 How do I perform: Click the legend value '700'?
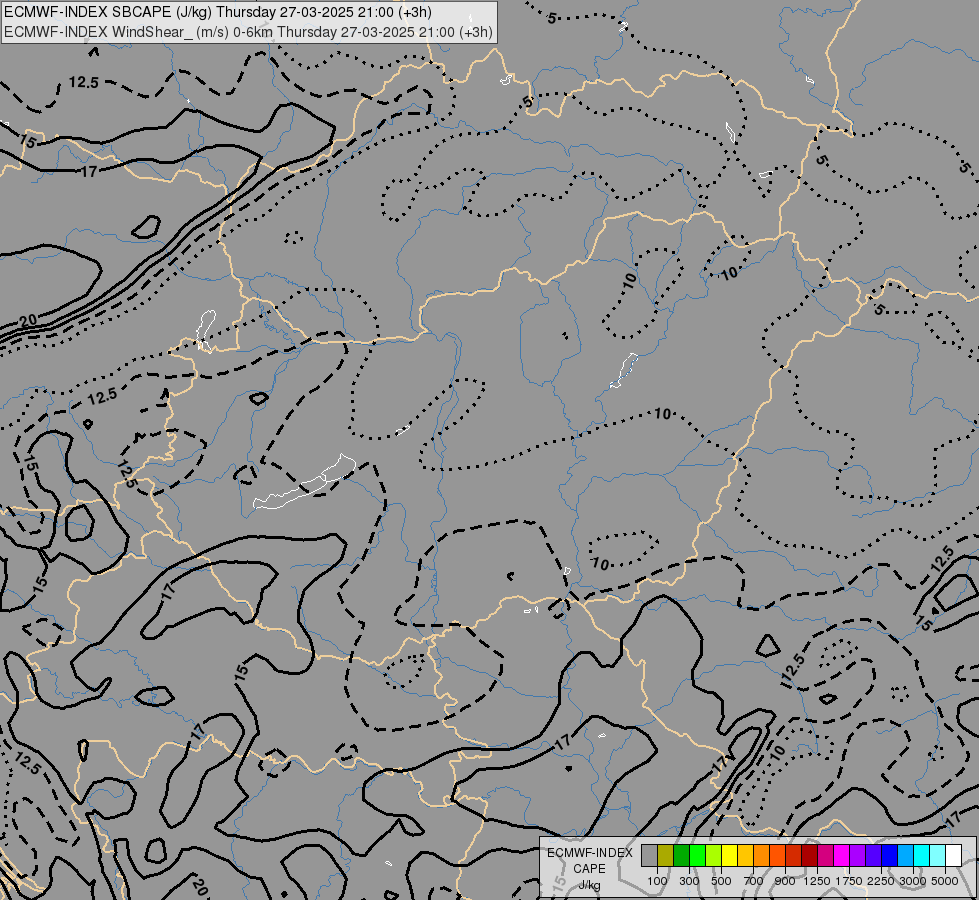754,881
